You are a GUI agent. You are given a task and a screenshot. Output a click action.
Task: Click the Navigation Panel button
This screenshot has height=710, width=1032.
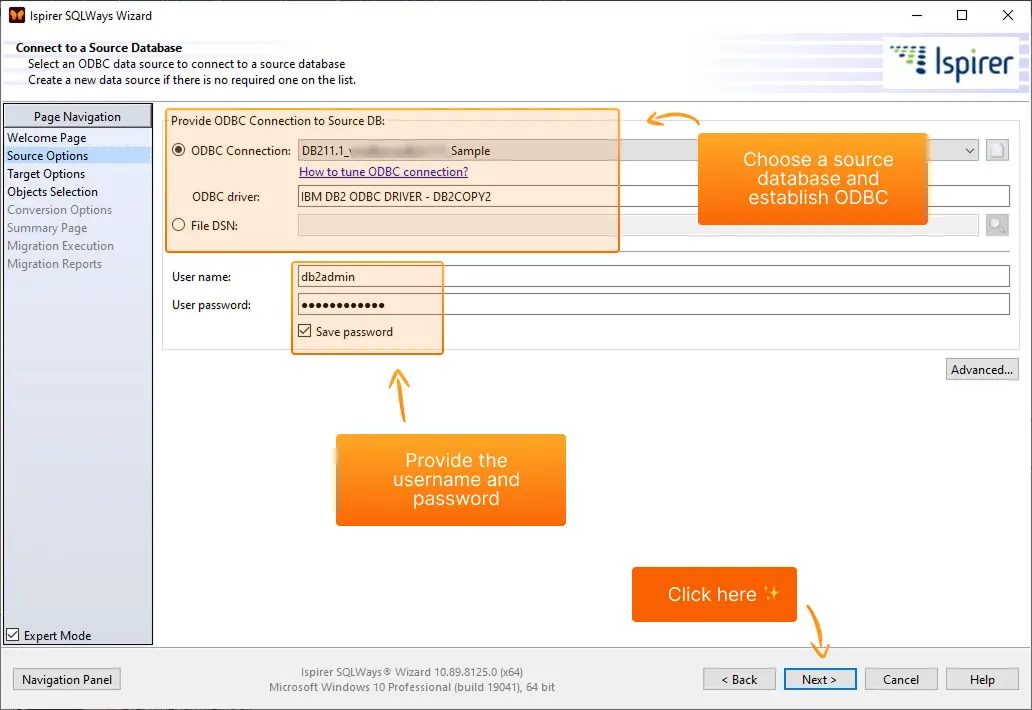pos(67,680)
